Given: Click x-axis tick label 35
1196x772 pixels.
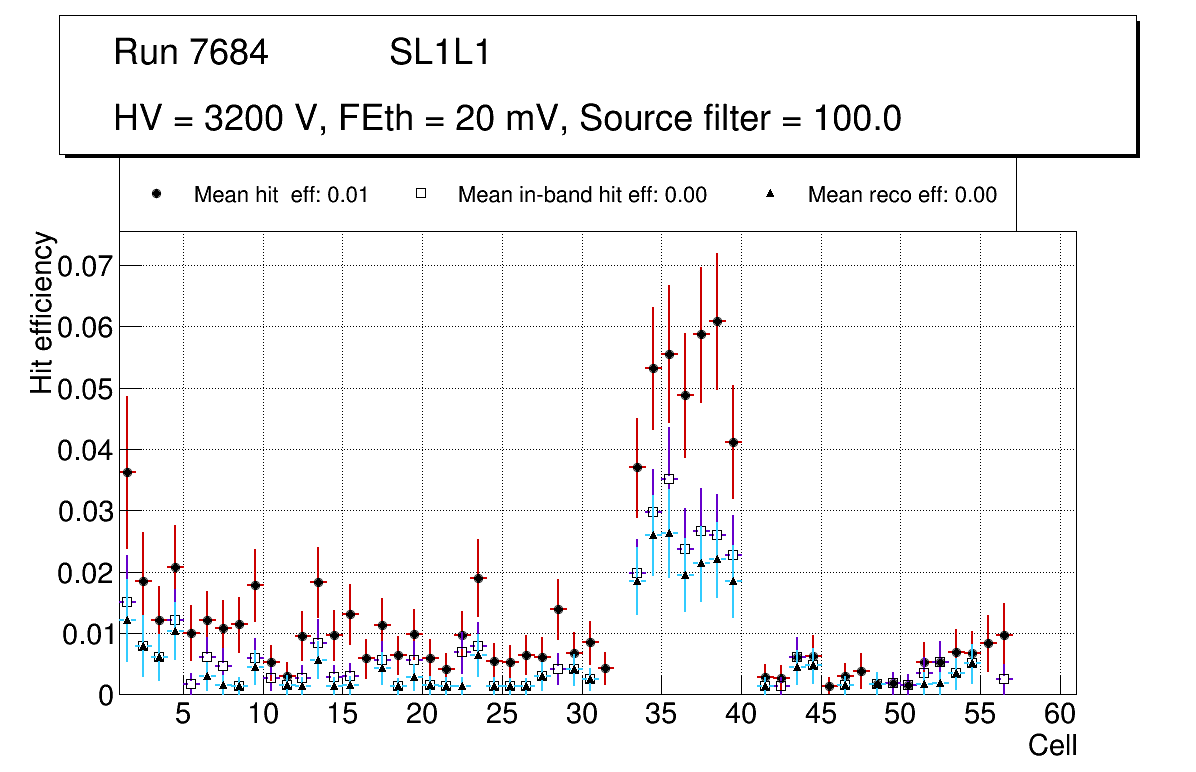Looking at the screenshot, I should [x=661, y=714].
